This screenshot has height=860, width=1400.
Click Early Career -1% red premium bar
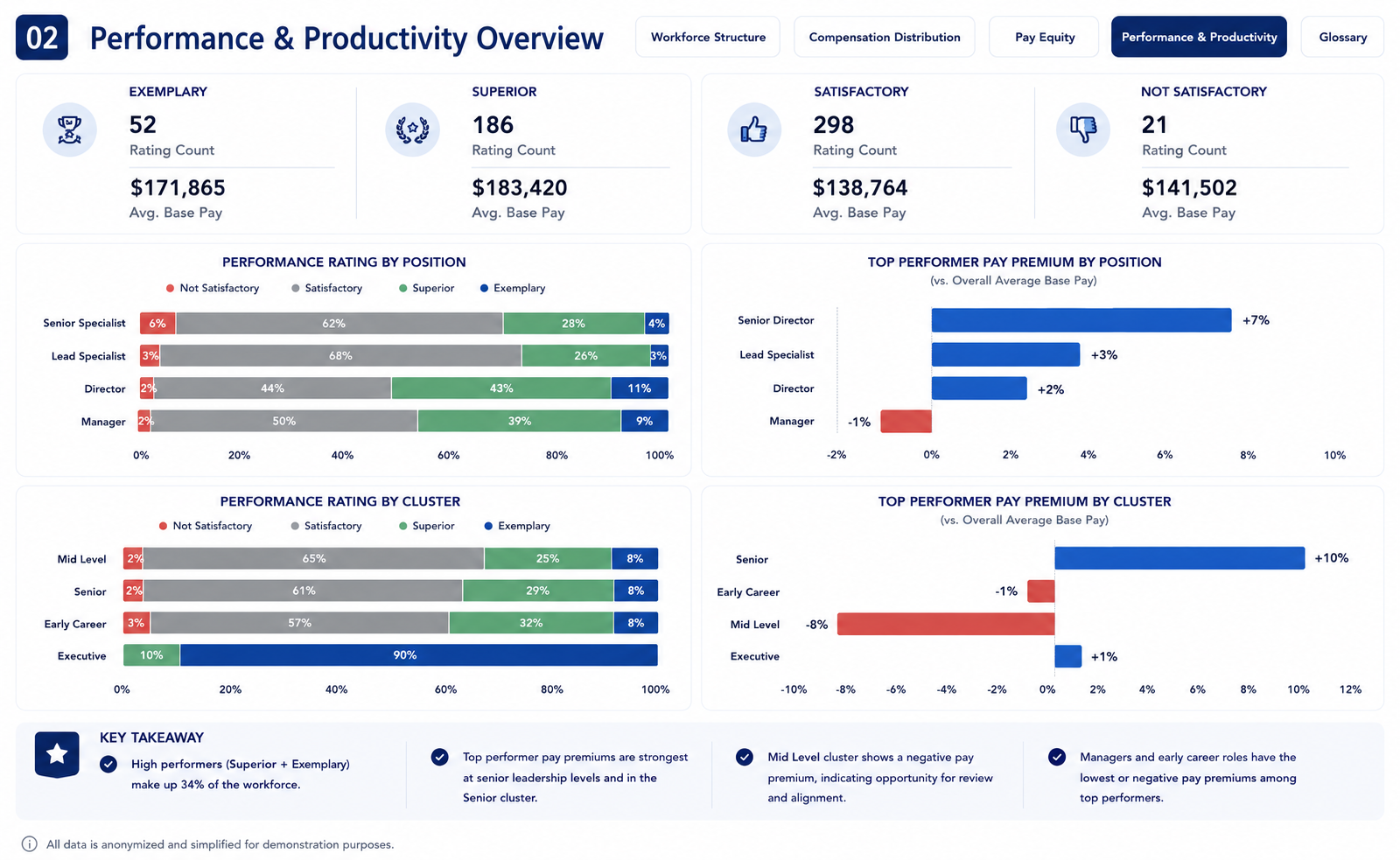pos(1041,591)
